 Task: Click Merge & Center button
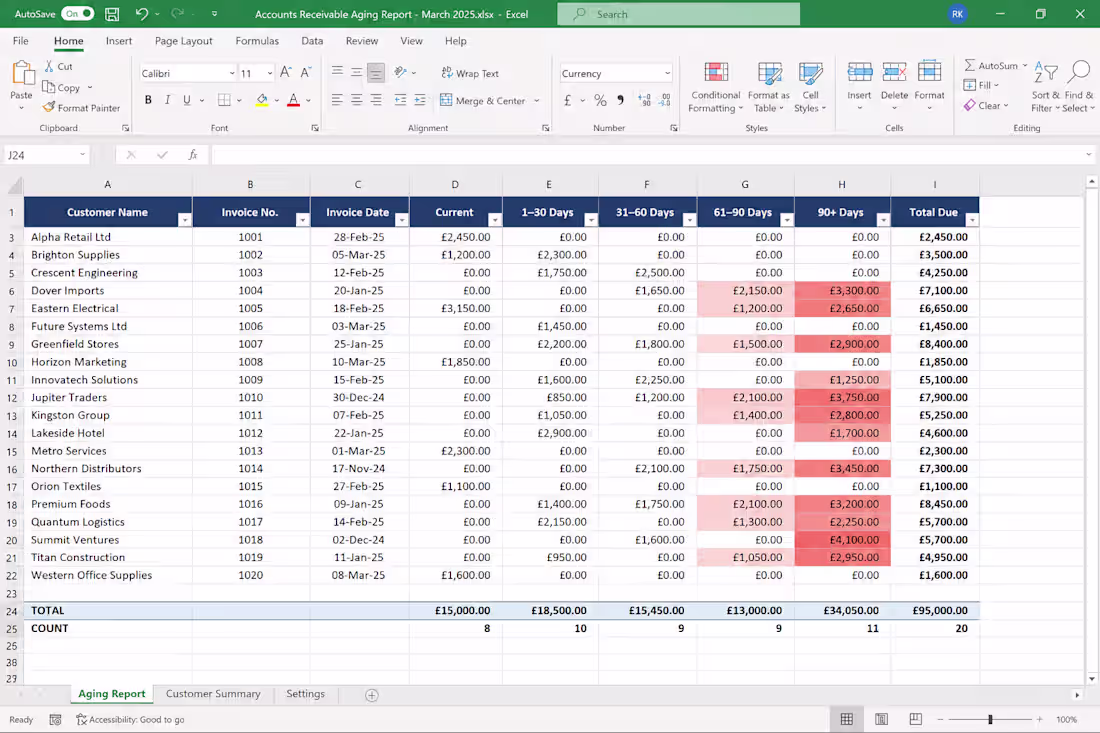(483, 100)
